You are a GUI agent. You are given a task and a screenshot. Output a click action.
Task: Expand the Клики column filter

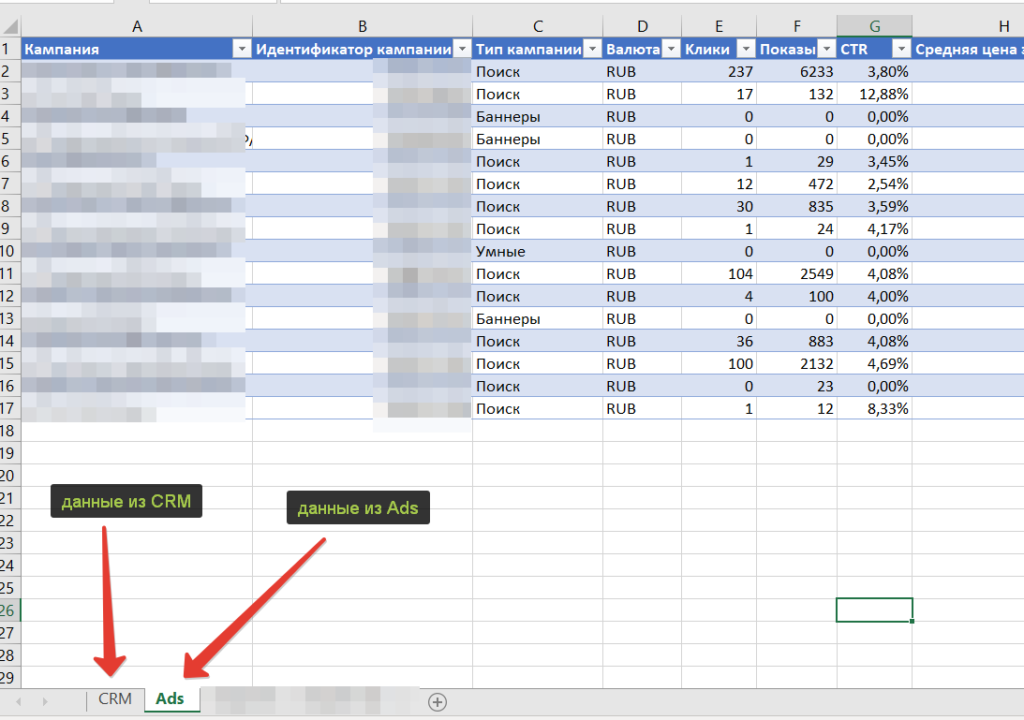[x=745, y=49]
